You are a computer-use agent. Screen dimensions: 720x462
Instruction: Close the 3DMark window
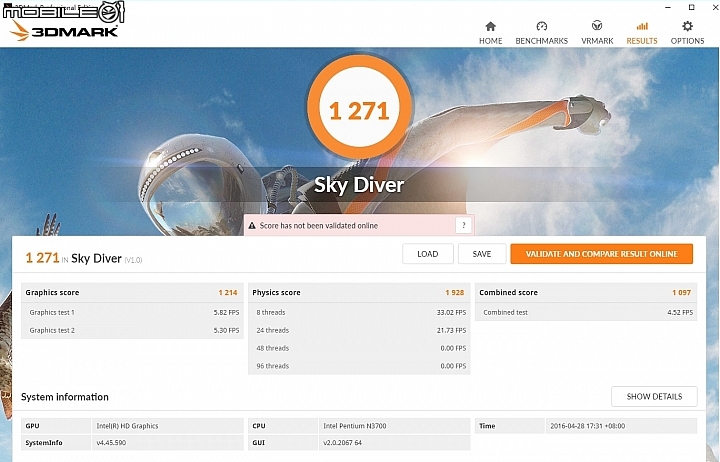coord(714,7)
